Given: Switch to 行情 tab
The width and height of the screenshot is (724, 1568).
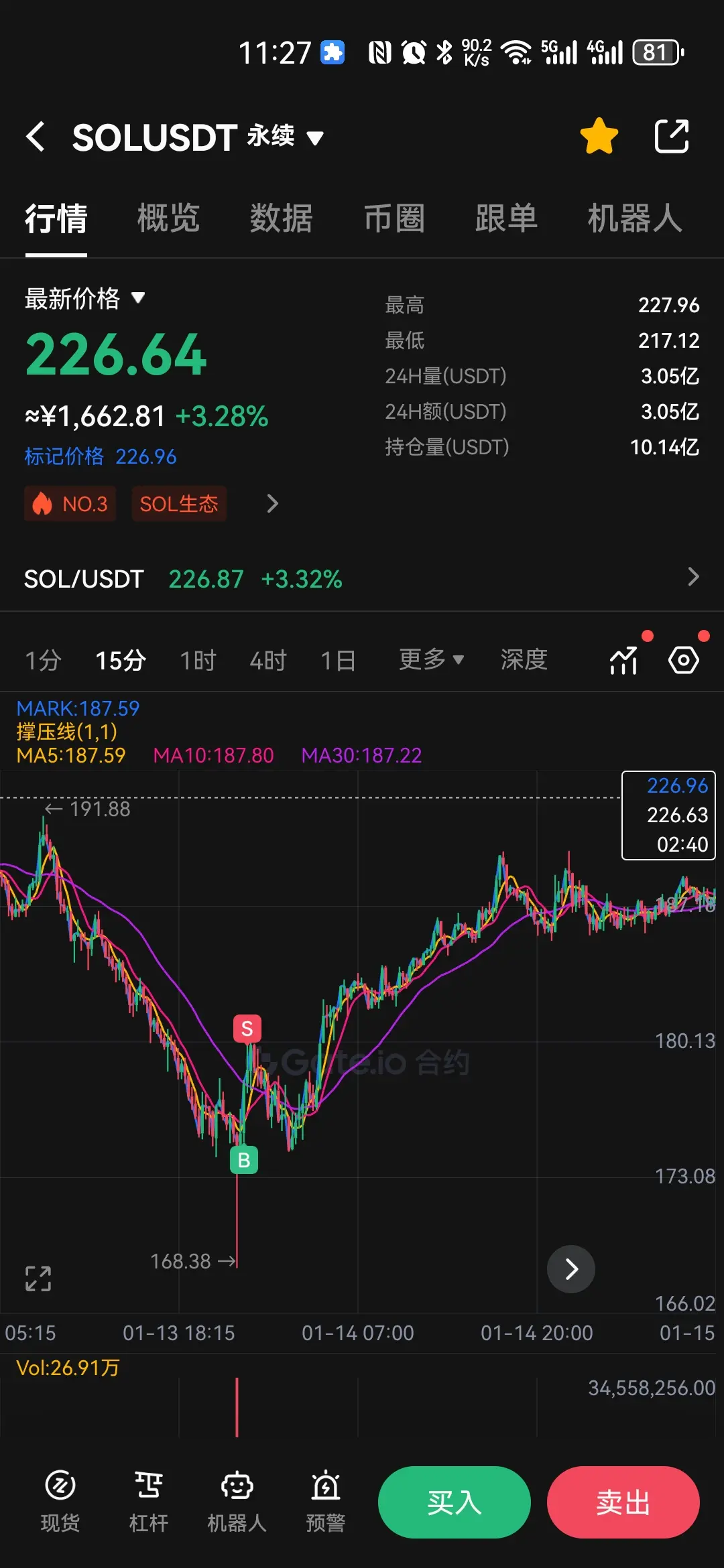Looking at the screenshot, I should coord(56,218).
